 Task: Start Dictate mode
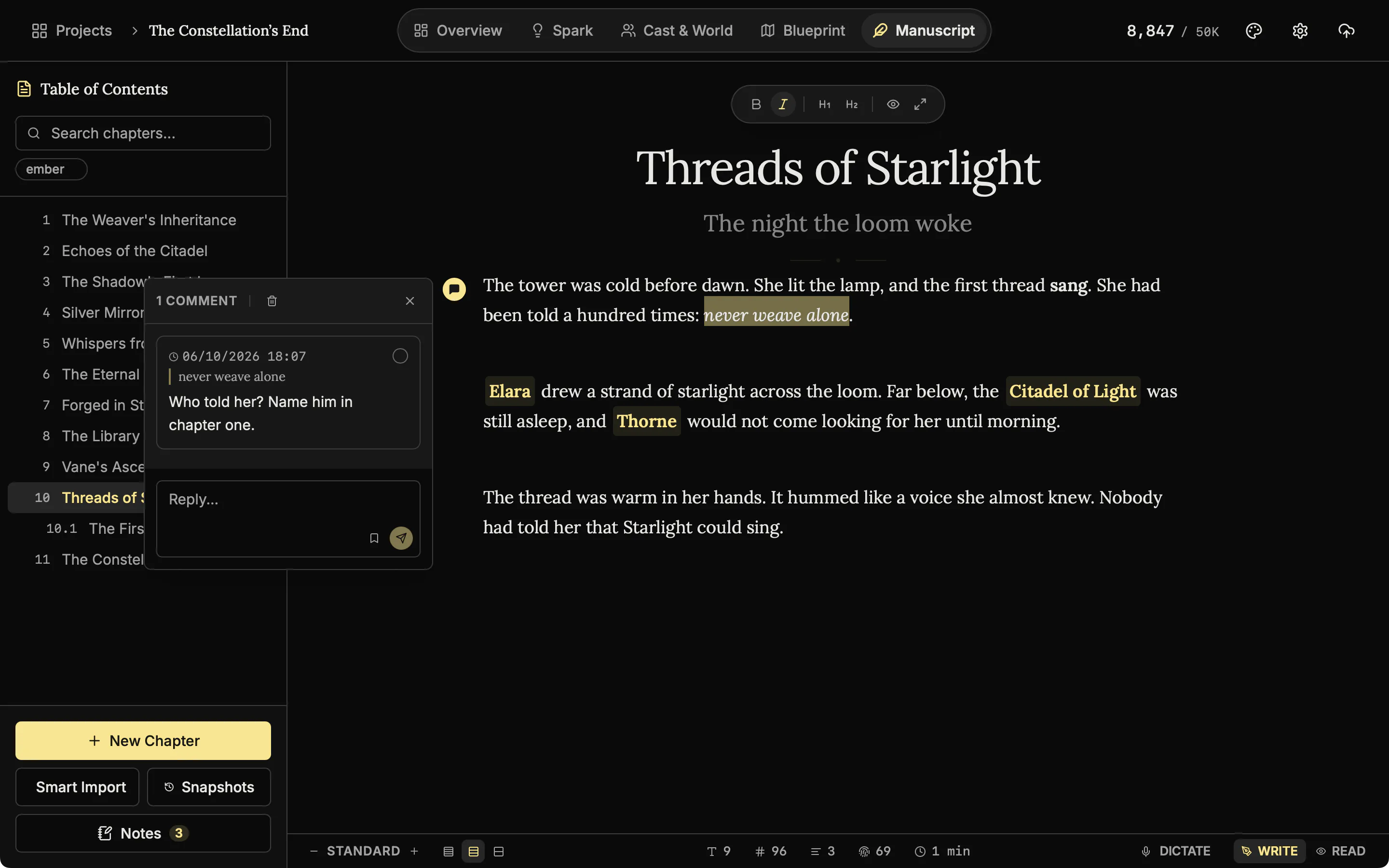[x=1175, y=851]
